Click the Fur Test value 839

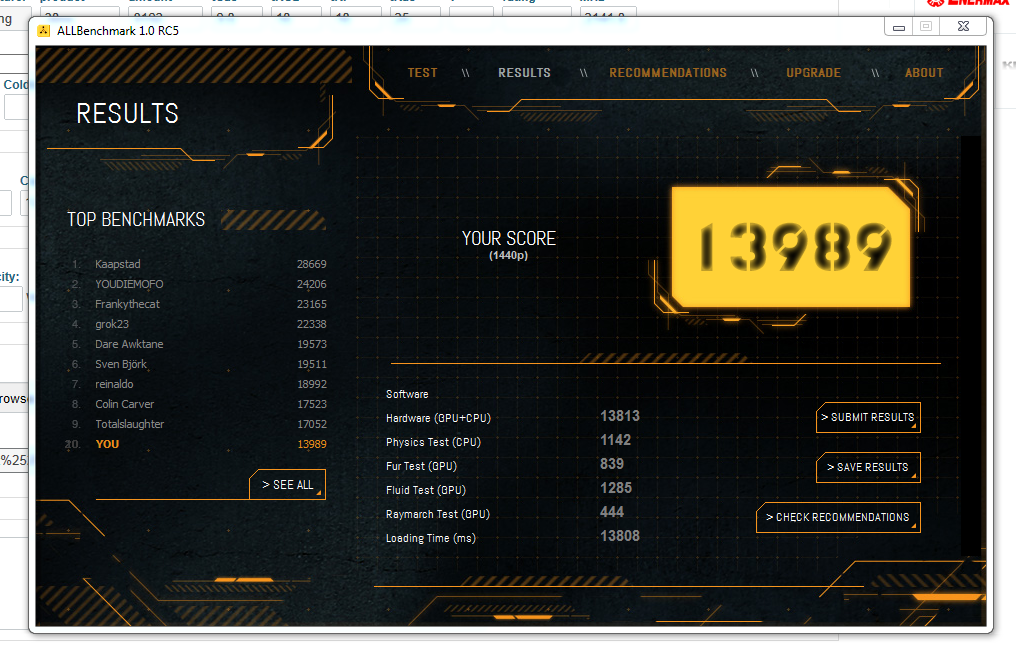click(612, 464)
